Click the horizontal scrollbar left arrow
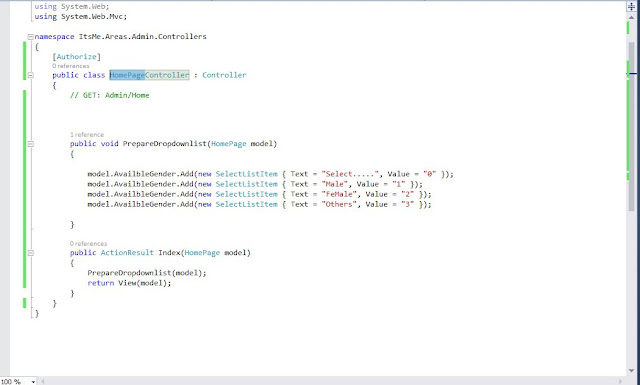640x385 pixels. pyautogui.click(x=42, y=382)
